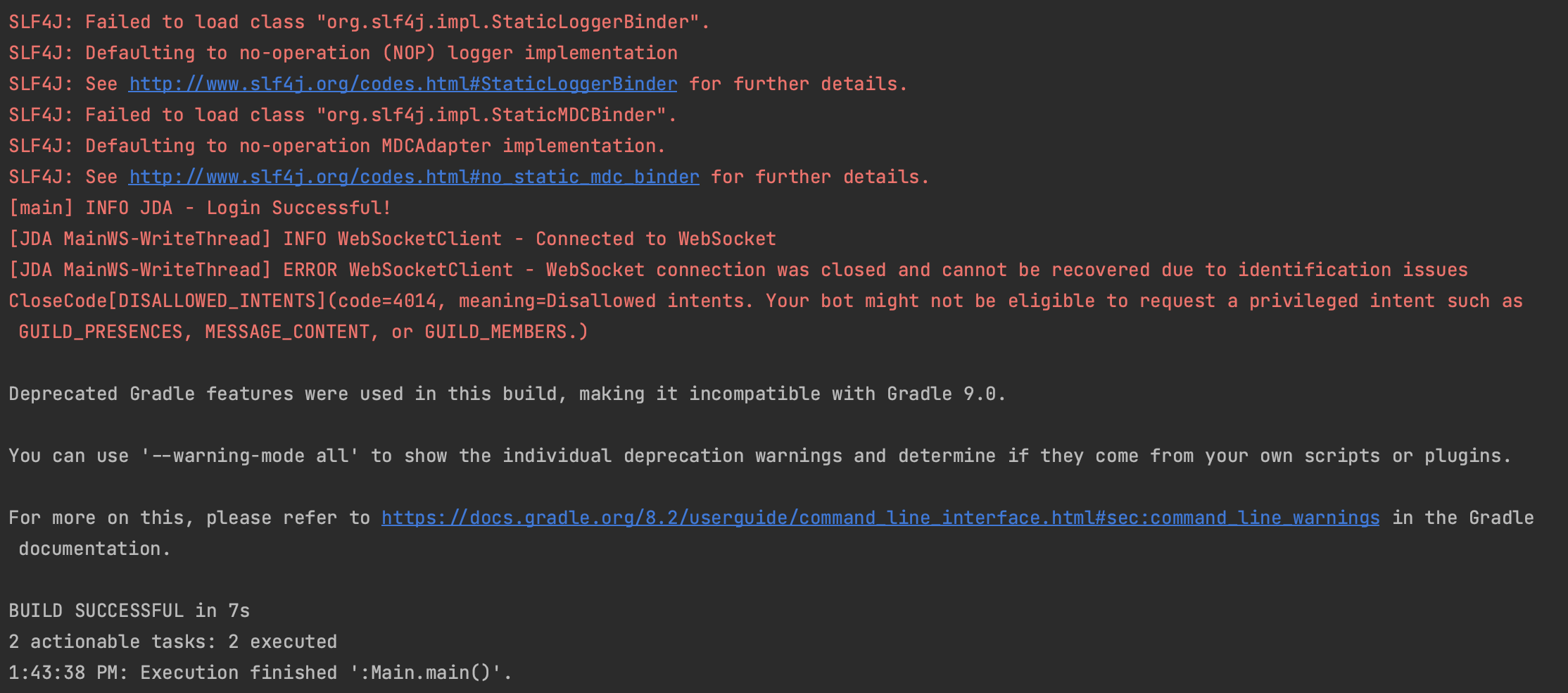Open the slf4j StaticLoggerBinder codes link

403,84
